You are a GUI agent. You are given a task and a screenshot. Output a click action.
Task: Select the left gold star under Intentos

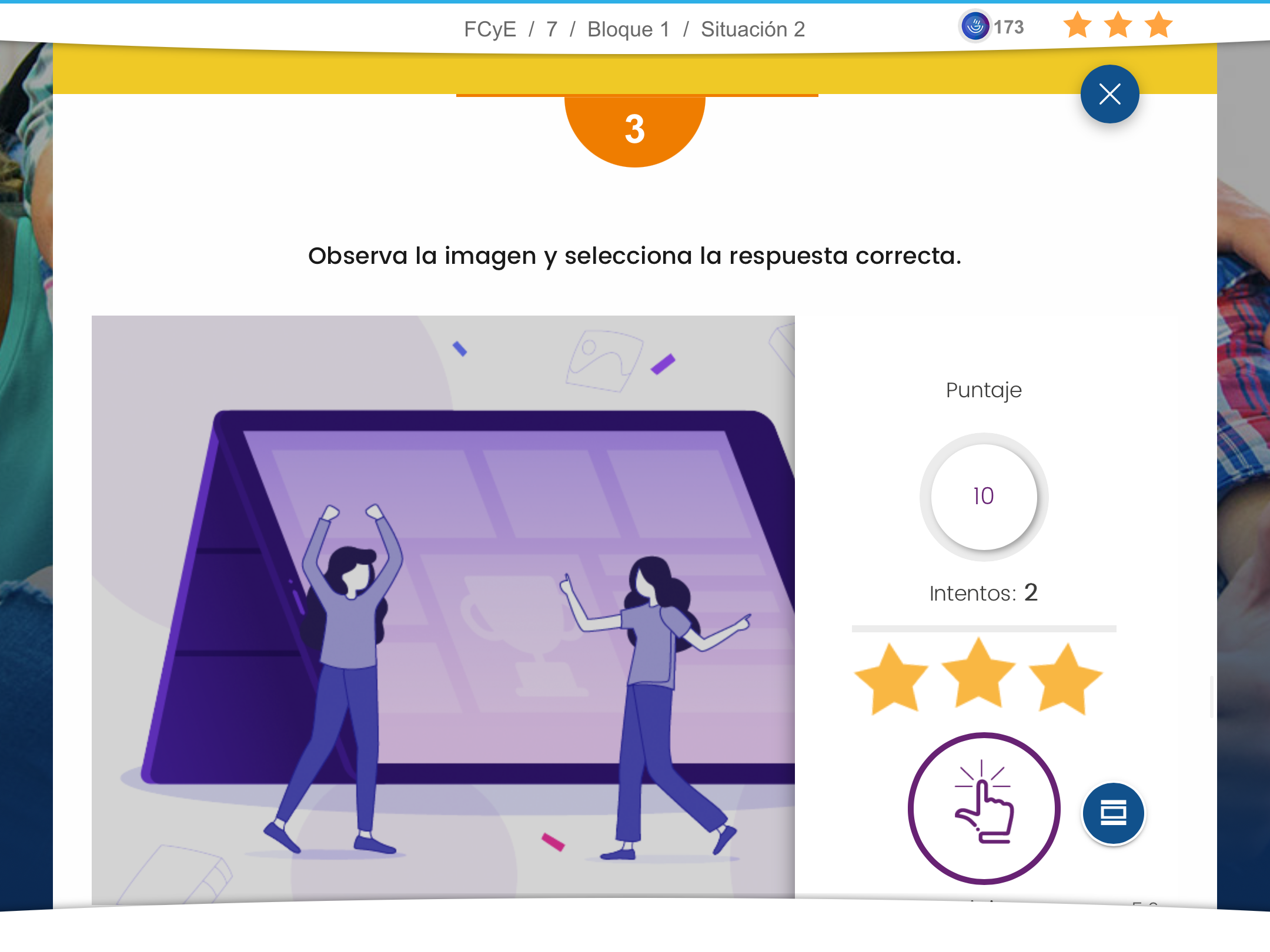pos(891,679)
